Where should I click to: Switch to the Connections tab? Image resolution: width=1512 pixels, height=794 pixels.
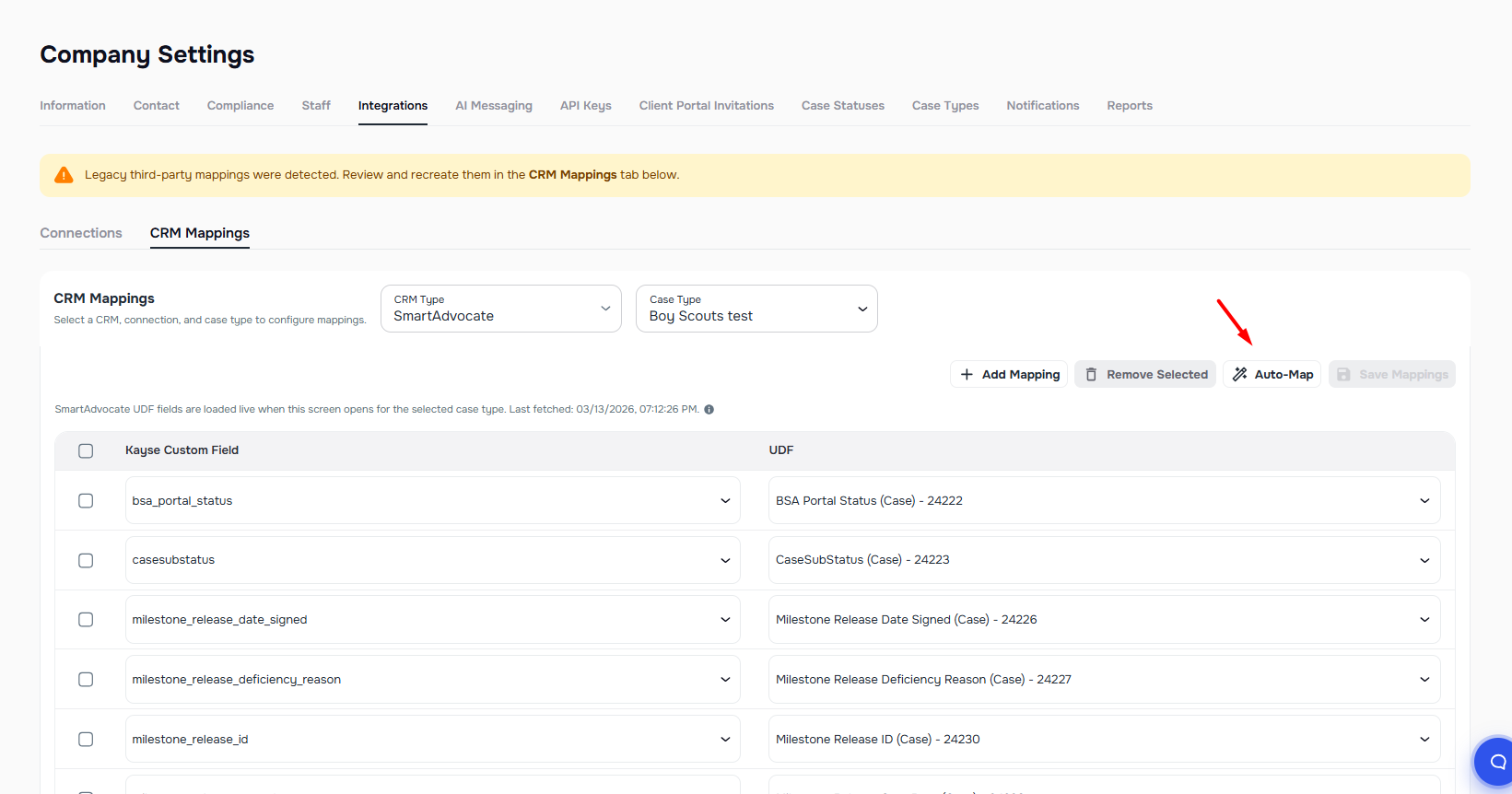click(x=81, y=233)
